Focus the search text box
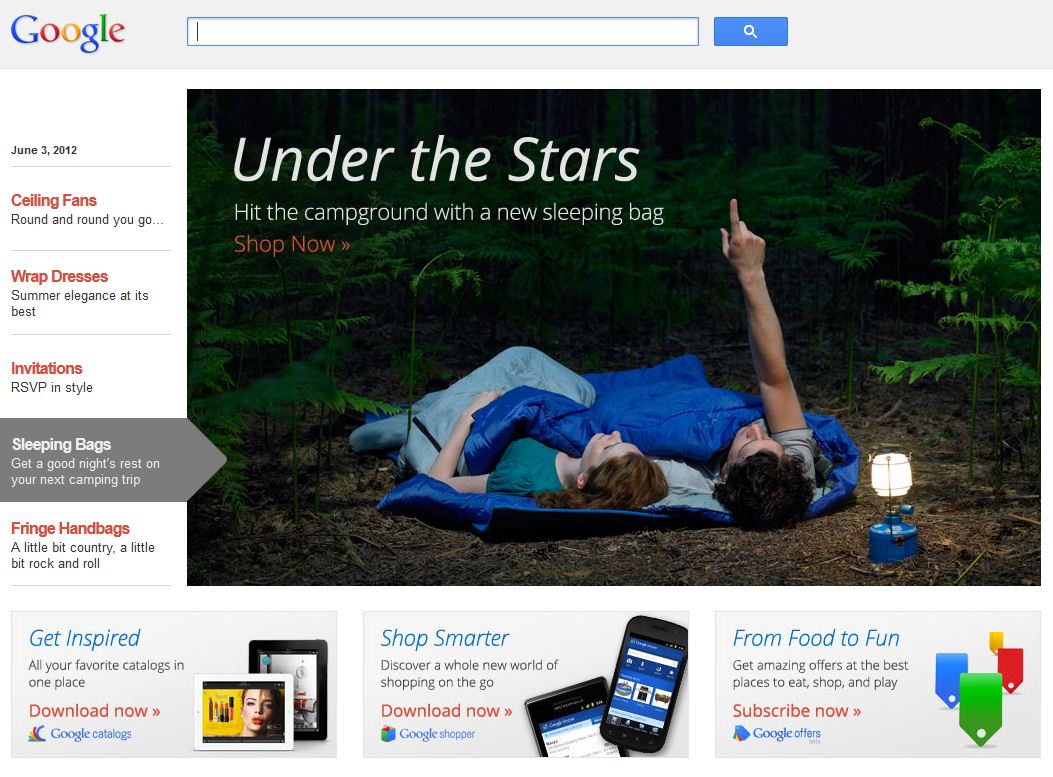The image size is (1053, 777). click(x=443, y=32)
